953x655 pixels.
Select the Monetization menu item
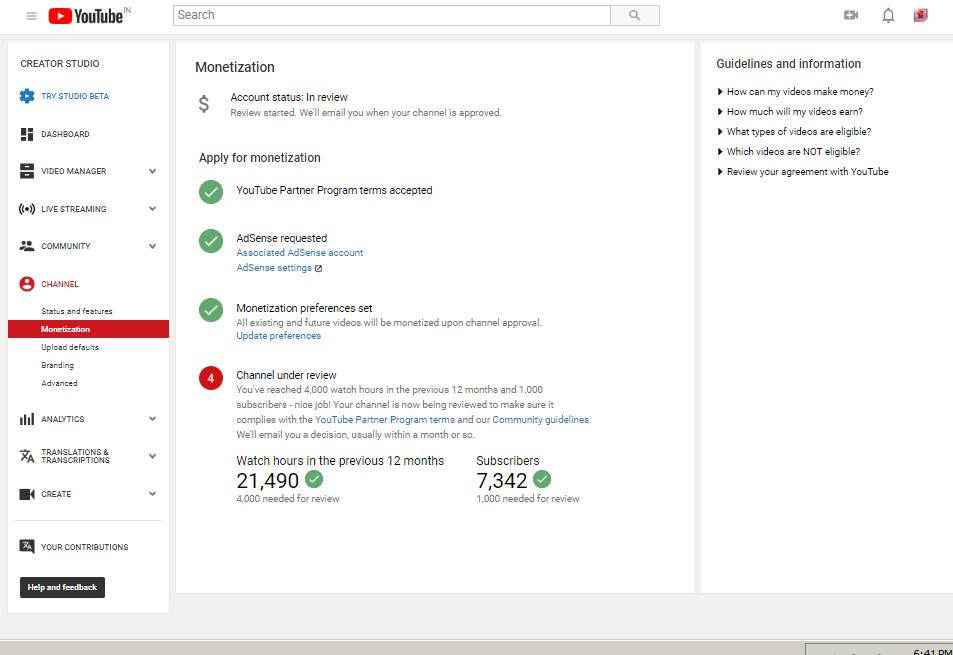click(x=88, y=329)
